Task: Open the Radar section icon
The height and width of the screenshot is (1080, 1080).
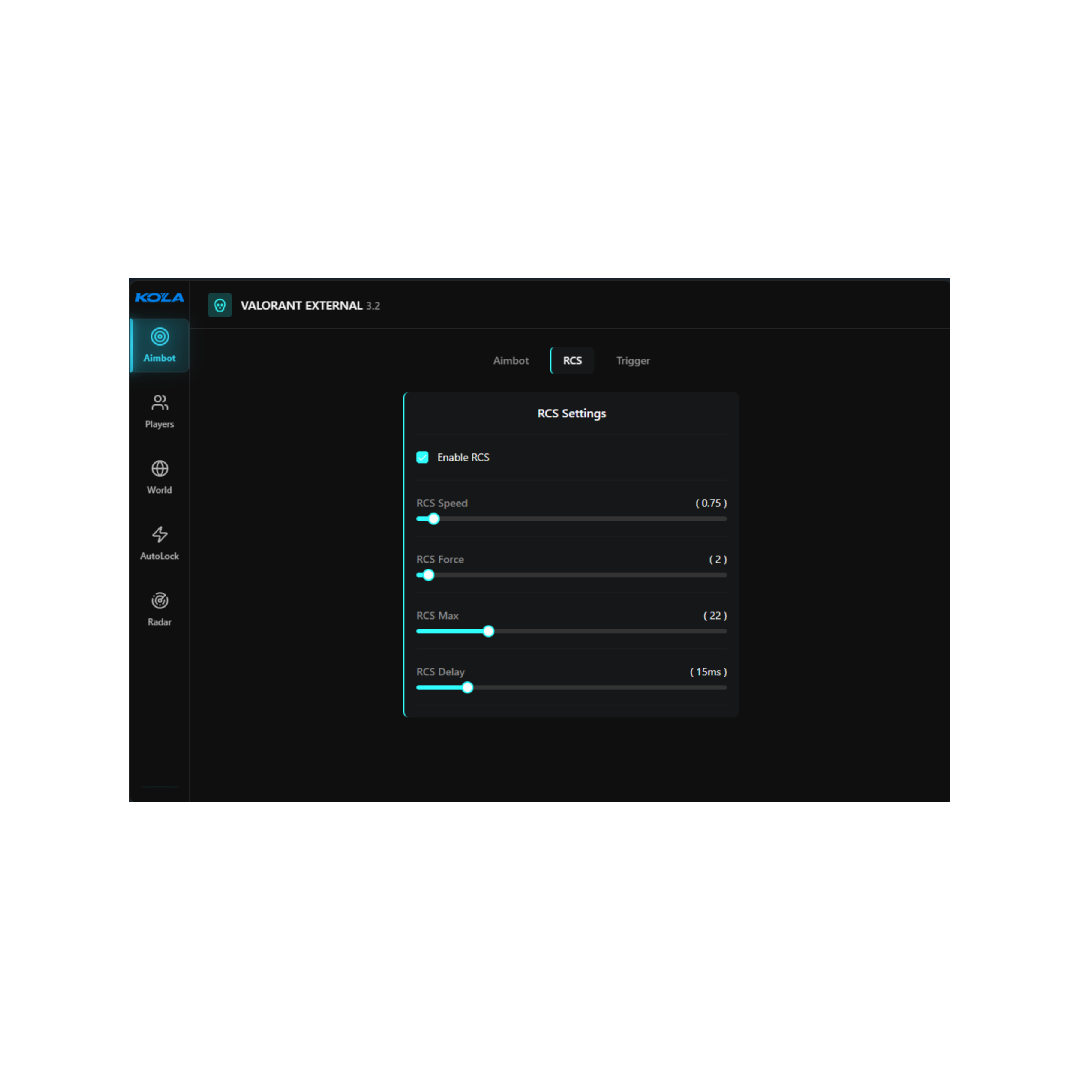Action: [159, 601]
